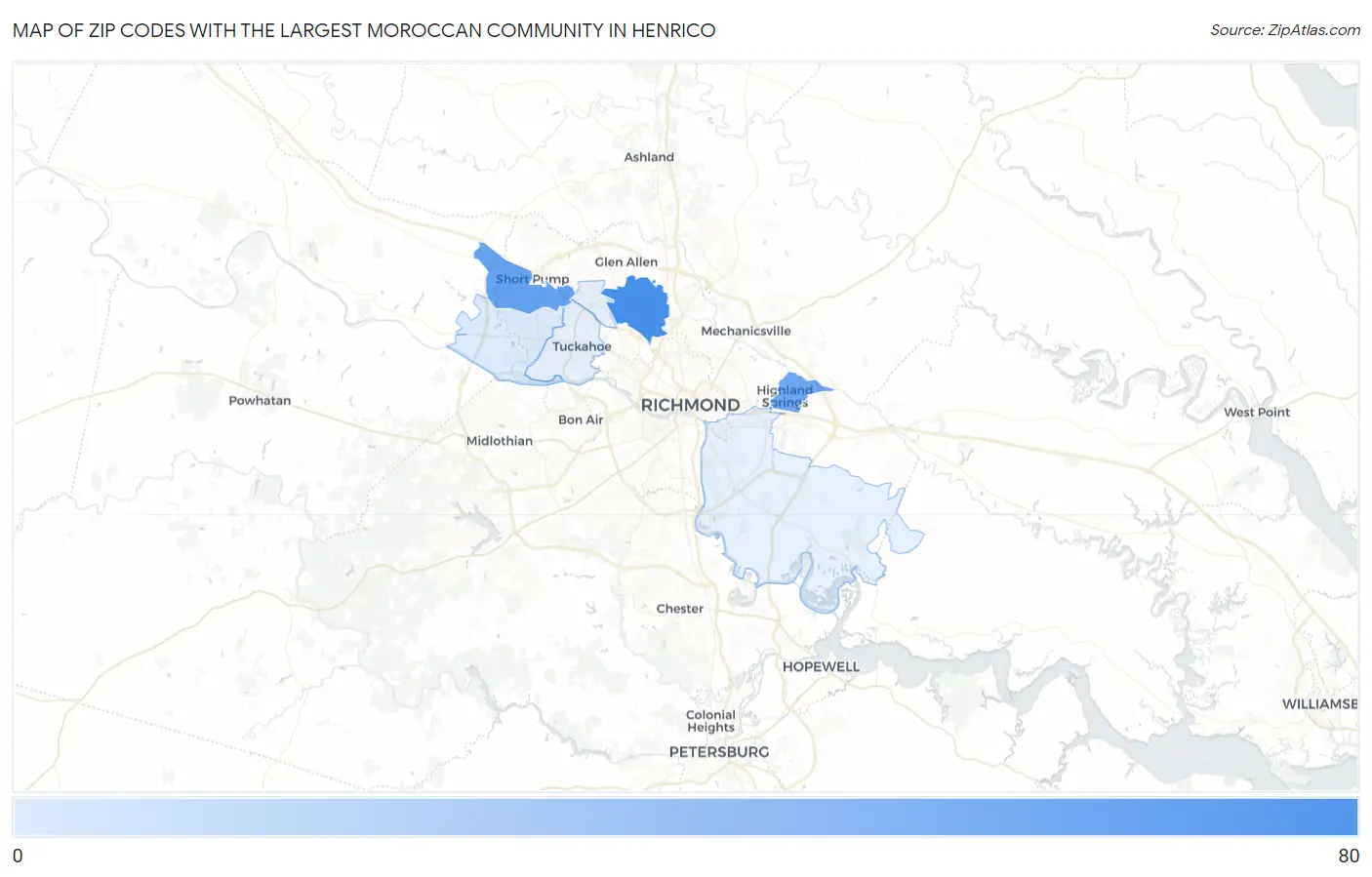This screenshot has height=877, width=1372.
Task: Click the Powhatan town label
Action: point(260,400)
